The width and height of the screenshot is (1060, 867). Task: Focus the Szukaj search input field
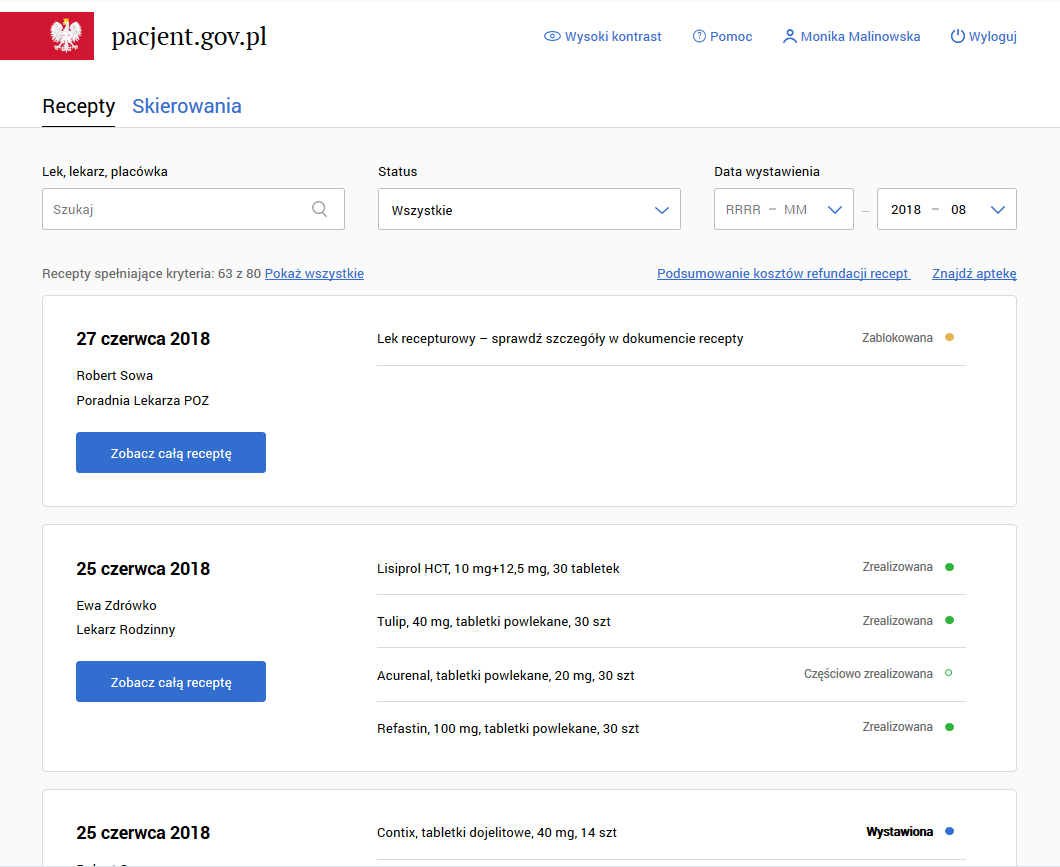175,209
